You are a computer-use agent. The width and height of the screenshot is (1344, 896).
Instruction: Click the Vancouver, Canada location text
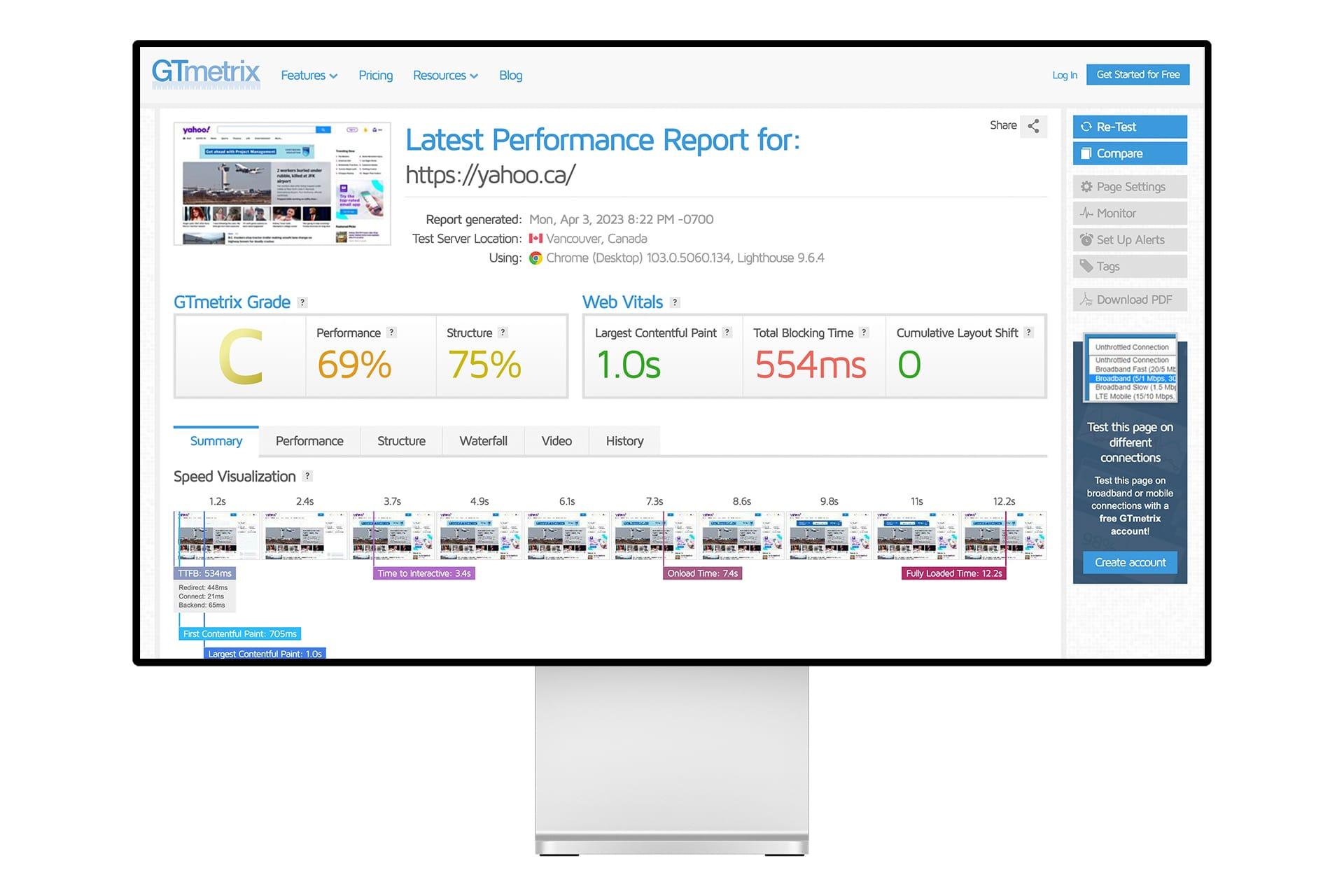click(596, 239)
